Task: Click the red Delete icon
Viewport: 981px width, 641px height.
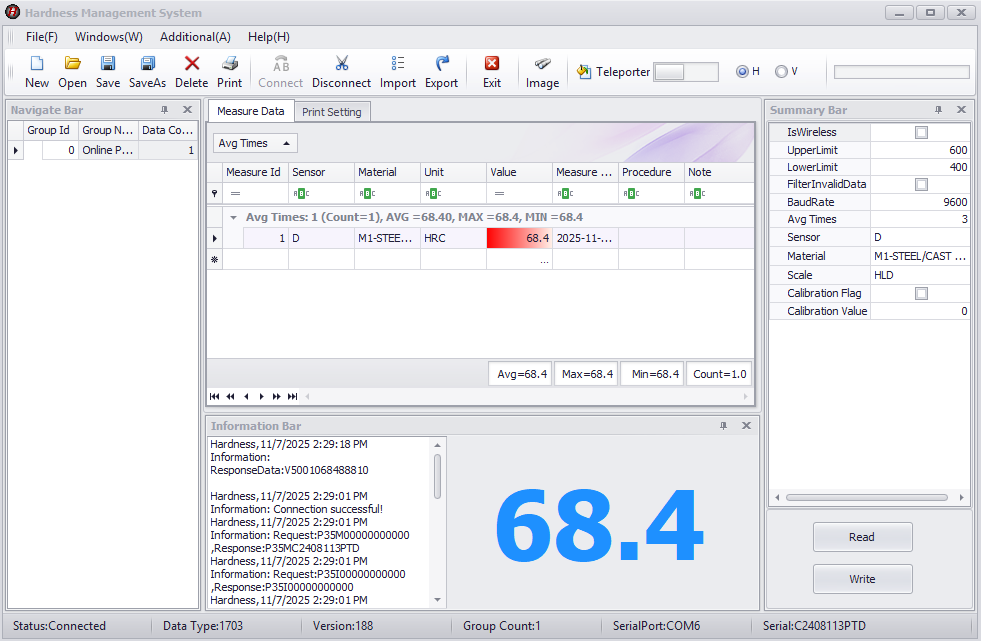Action: click(192, 64)
